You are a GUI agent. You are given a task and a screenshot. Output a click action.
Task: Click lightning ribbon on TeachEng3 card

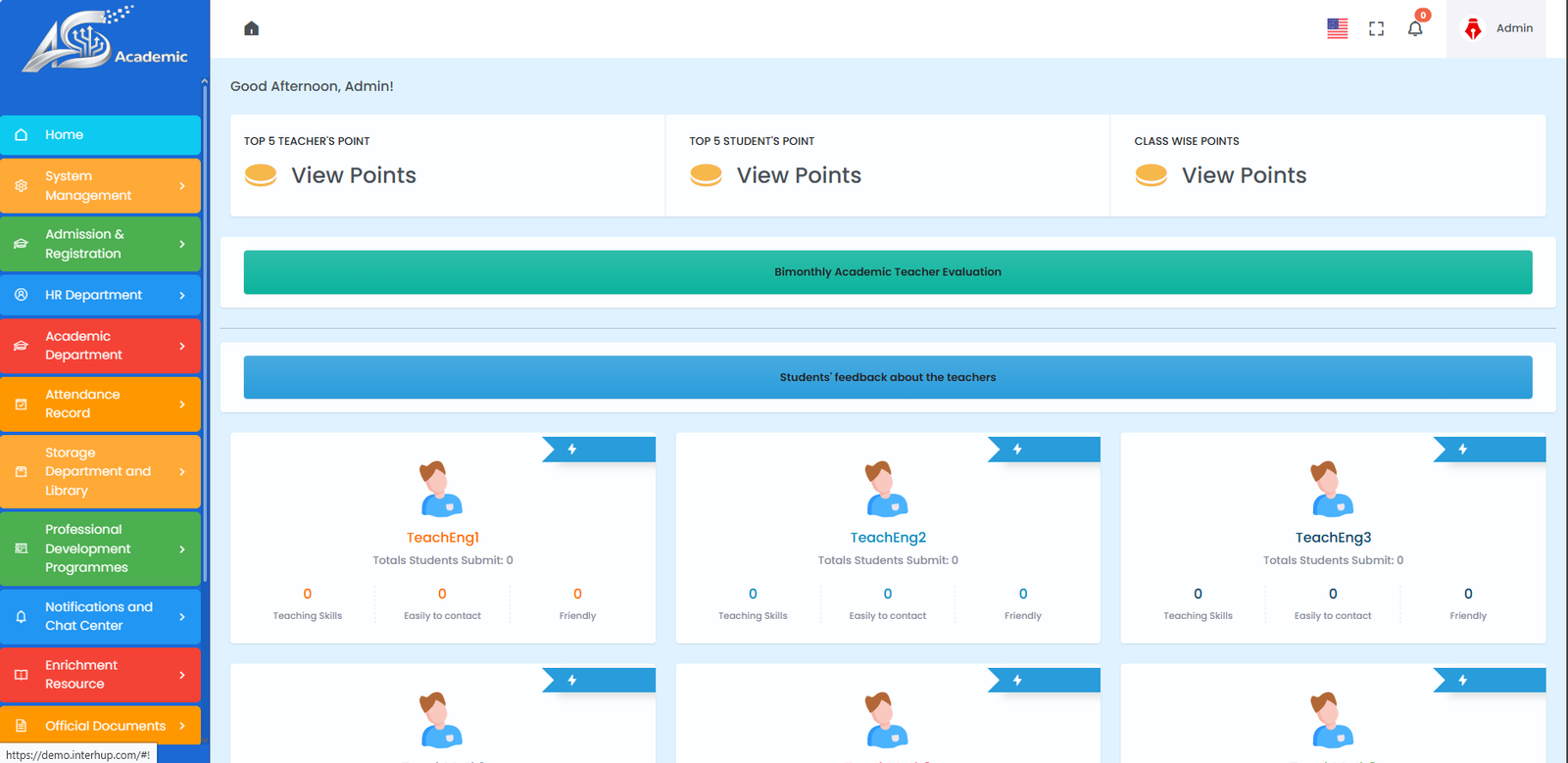(1490, 450)
